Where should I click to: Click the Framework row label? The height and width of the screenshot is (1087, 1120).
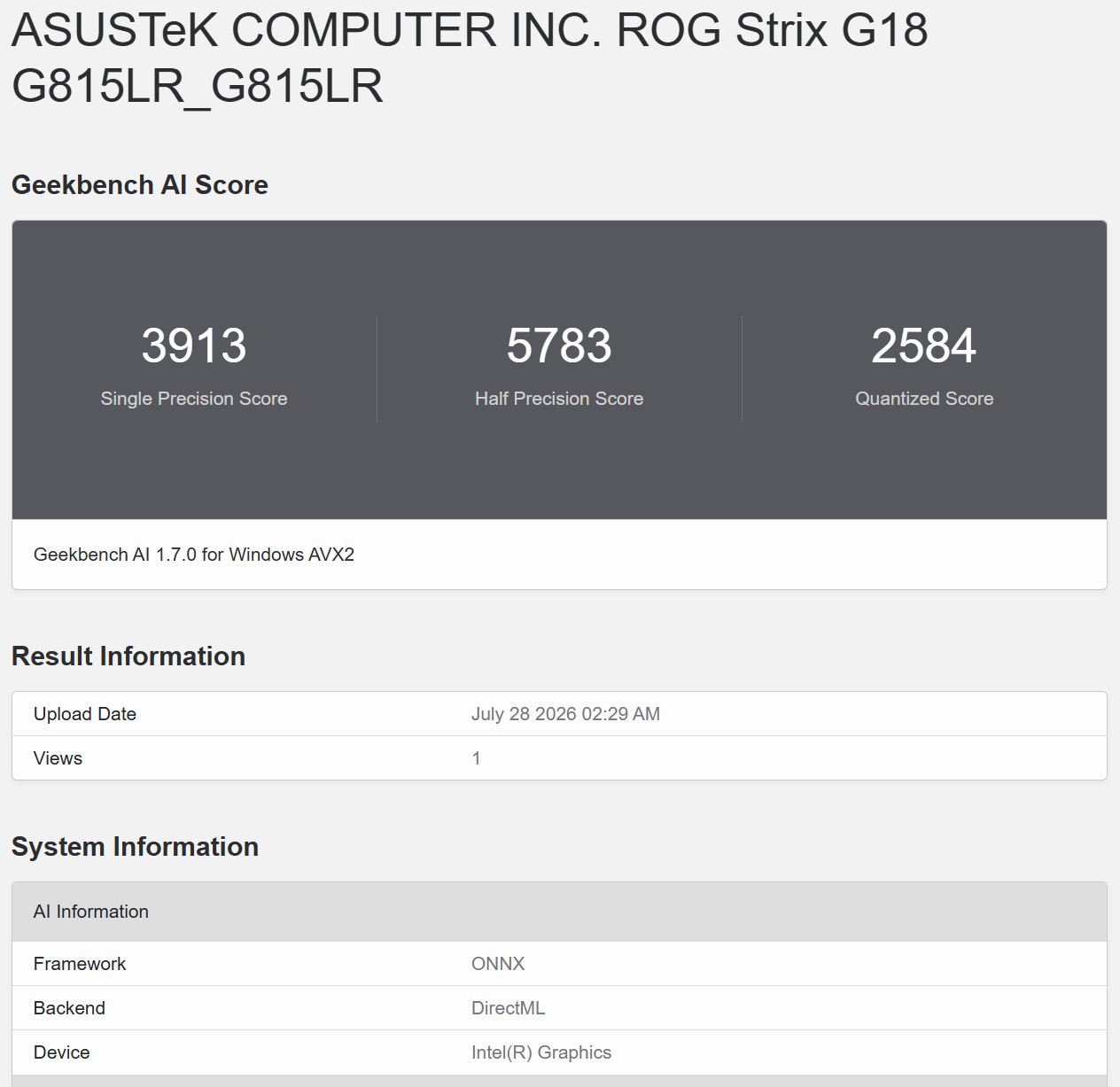[80, 964]
